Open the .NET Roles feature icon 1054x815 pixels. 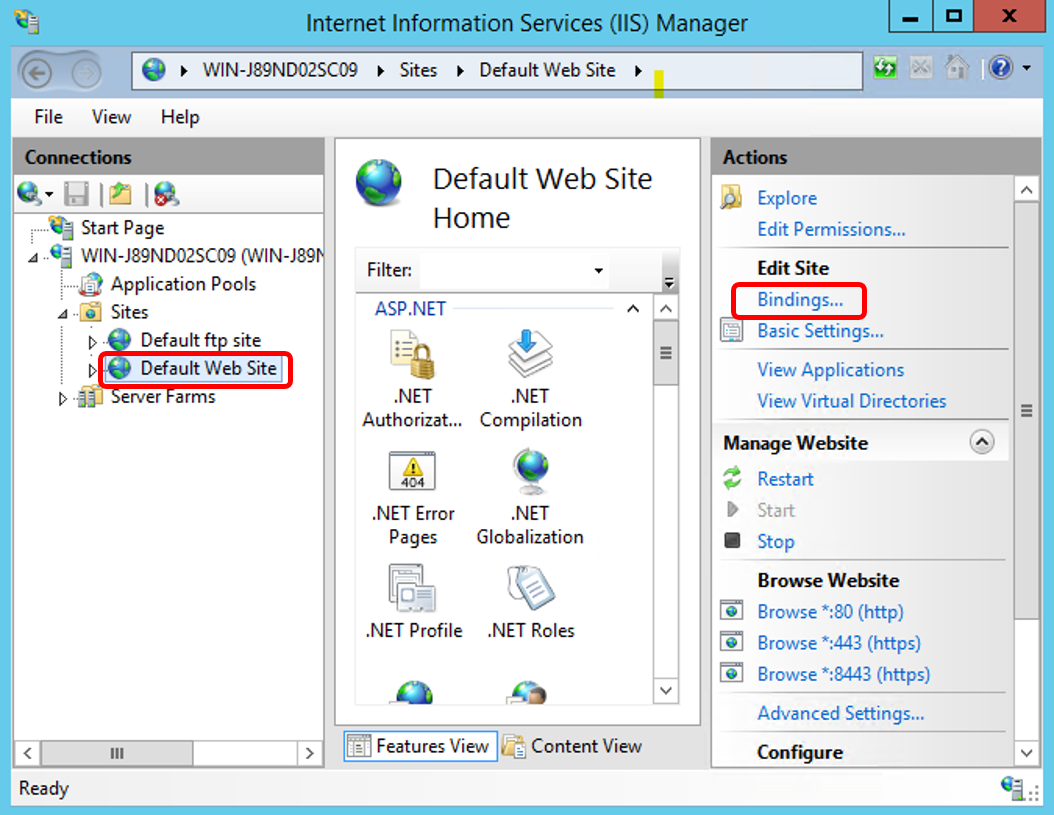click(530, 589)
